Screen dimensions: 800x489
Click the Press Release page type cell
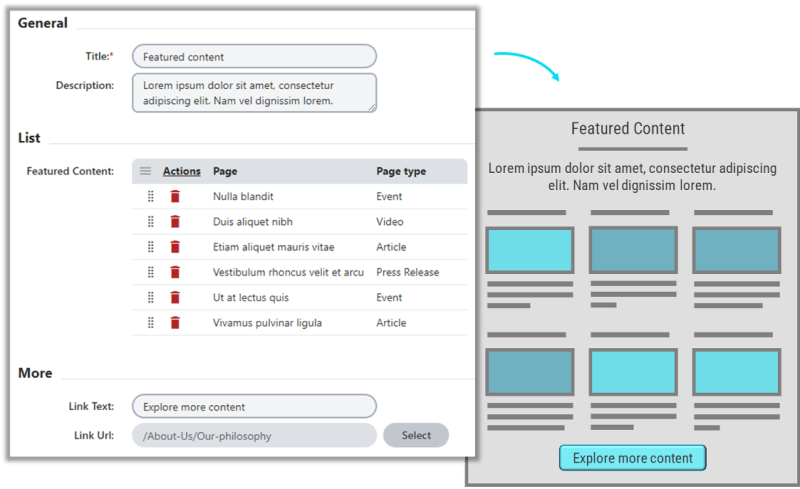pos(408,273)
